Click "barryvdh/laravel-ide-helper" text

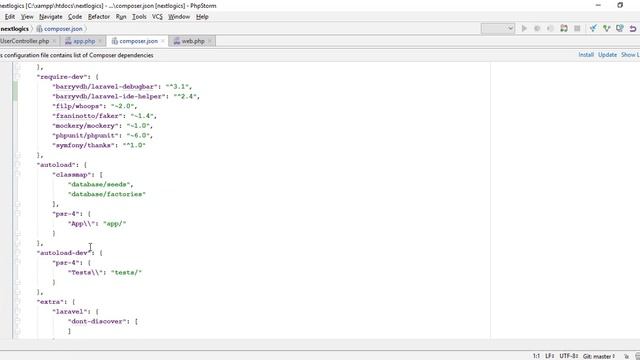click(x=109, y=96)
